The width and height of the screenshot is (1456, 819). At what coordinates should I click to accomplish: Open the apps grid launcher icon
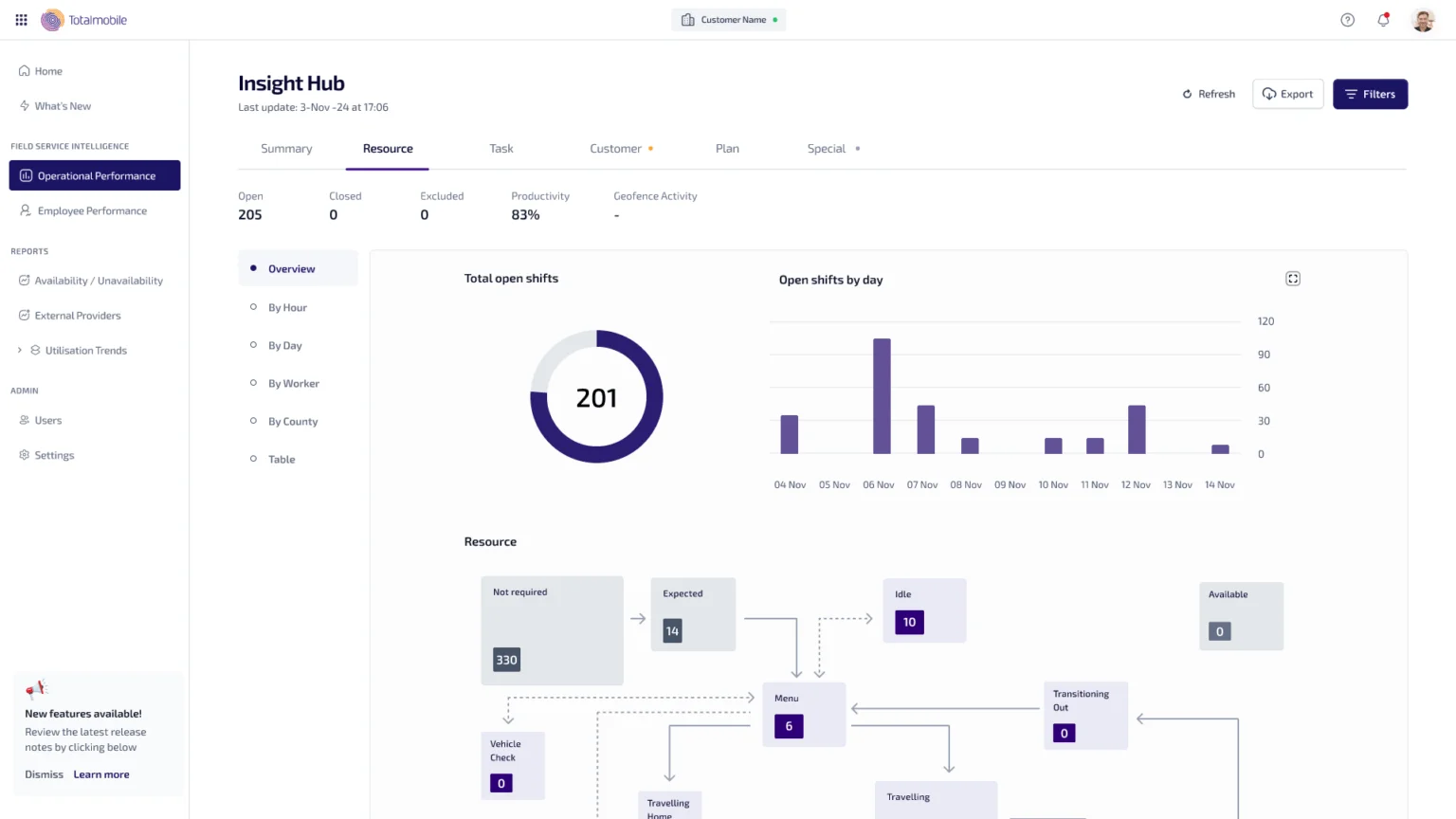[21, 20]
